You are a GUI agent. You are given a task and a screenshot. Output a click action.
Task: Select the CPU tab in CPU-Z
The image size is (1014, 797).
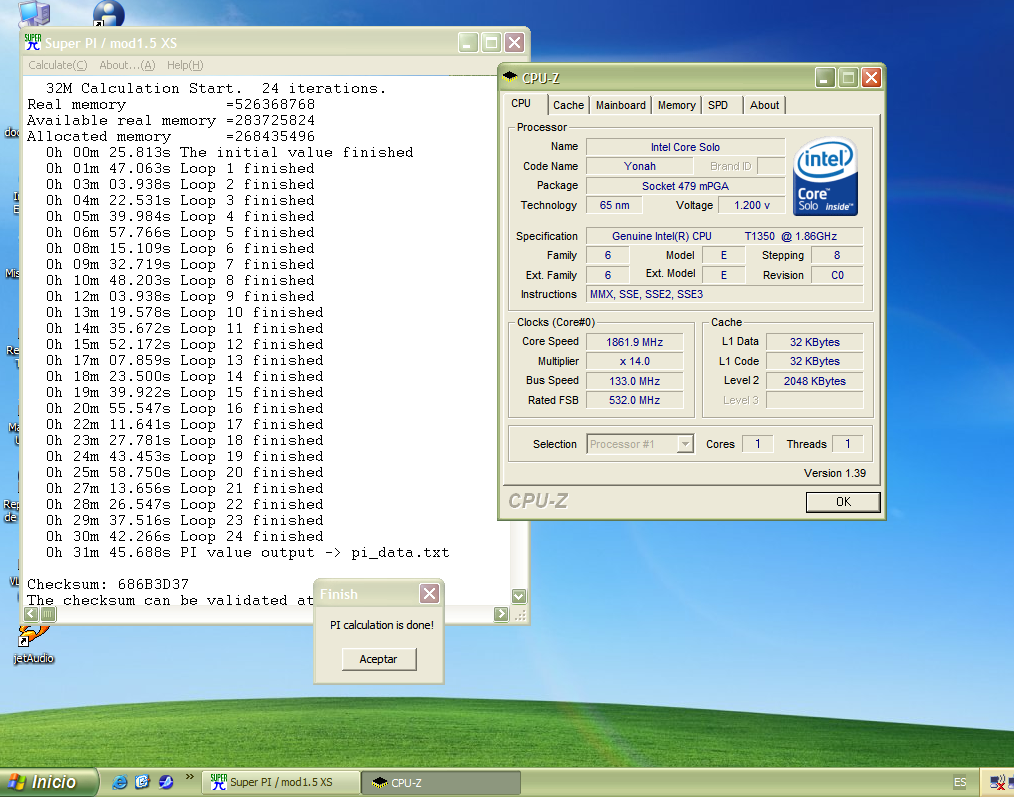coord(521,104)
